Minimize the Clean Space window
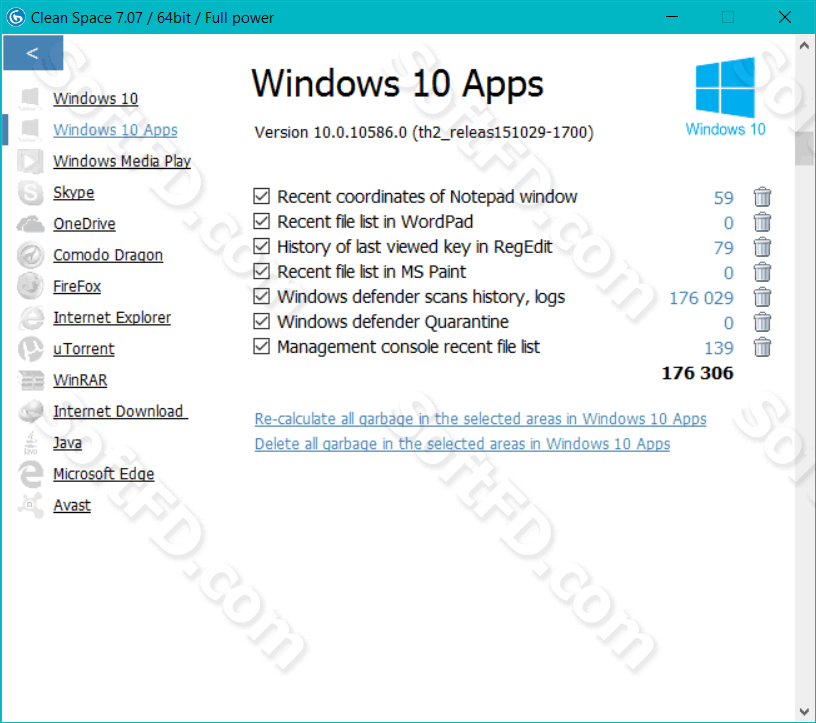 point(672,17)
